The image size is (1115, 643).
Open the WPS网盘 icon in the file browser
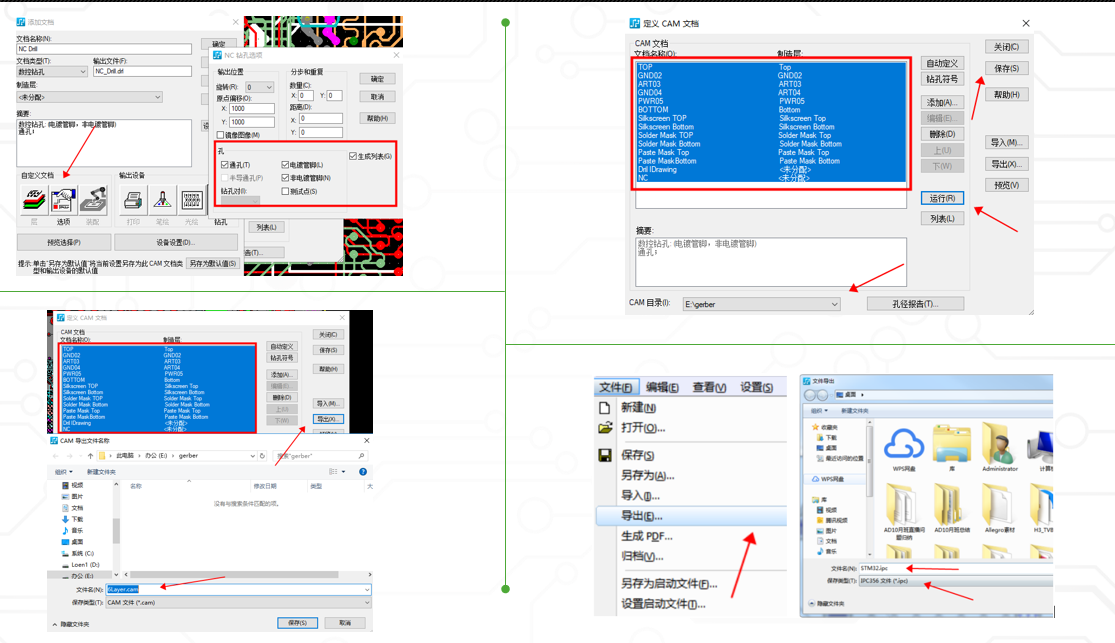coord(904,443)
